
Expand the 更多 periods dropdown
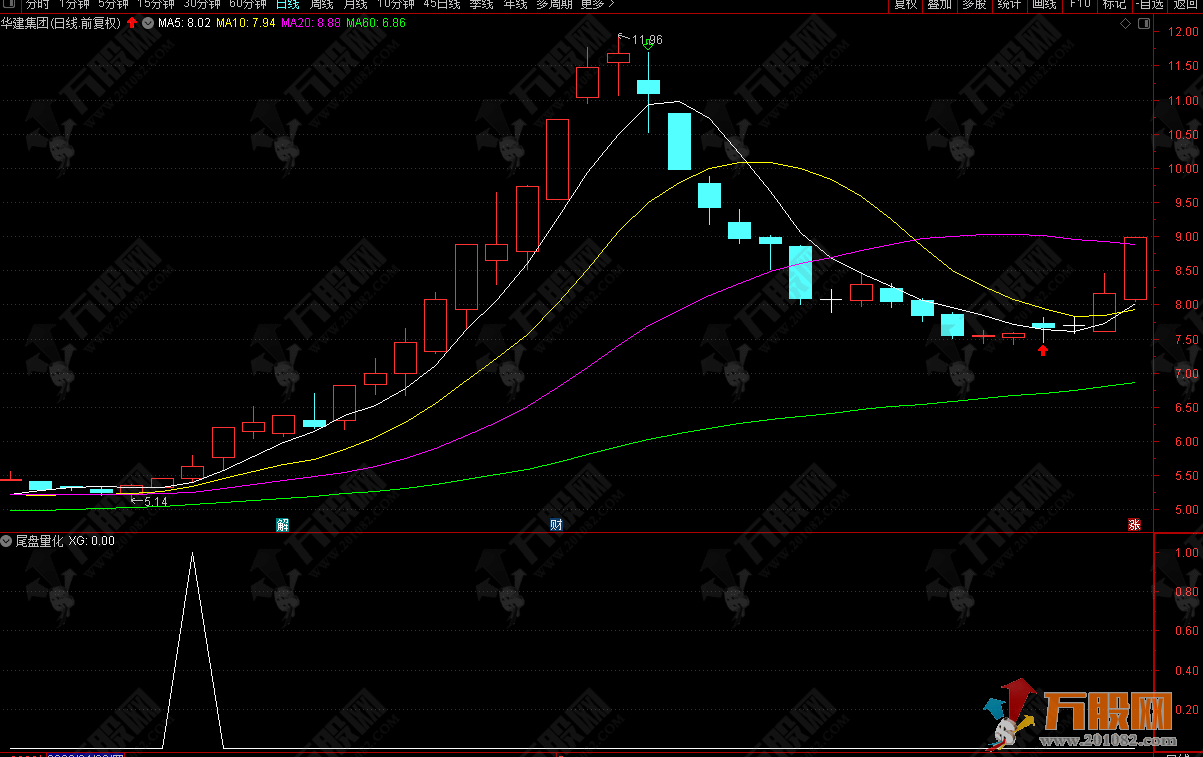pos(597,4)
